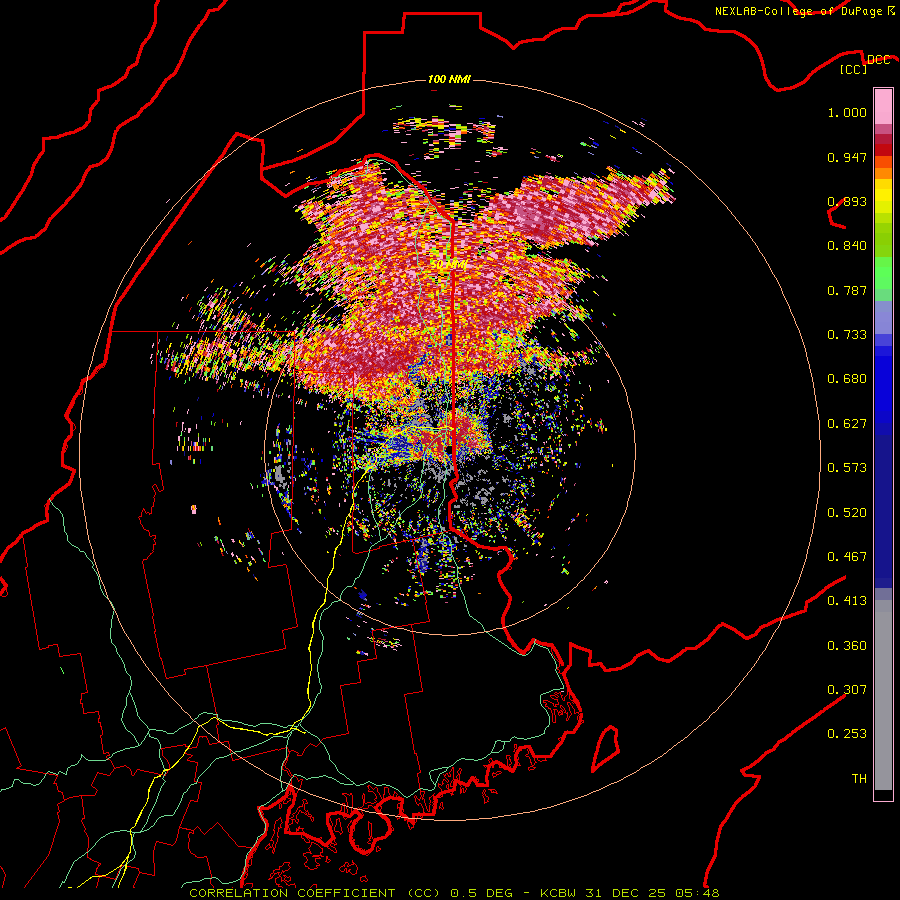This screenshot has height=900, width=900.
Task: Click the 0.787 scale value
Action: [847, 290]
